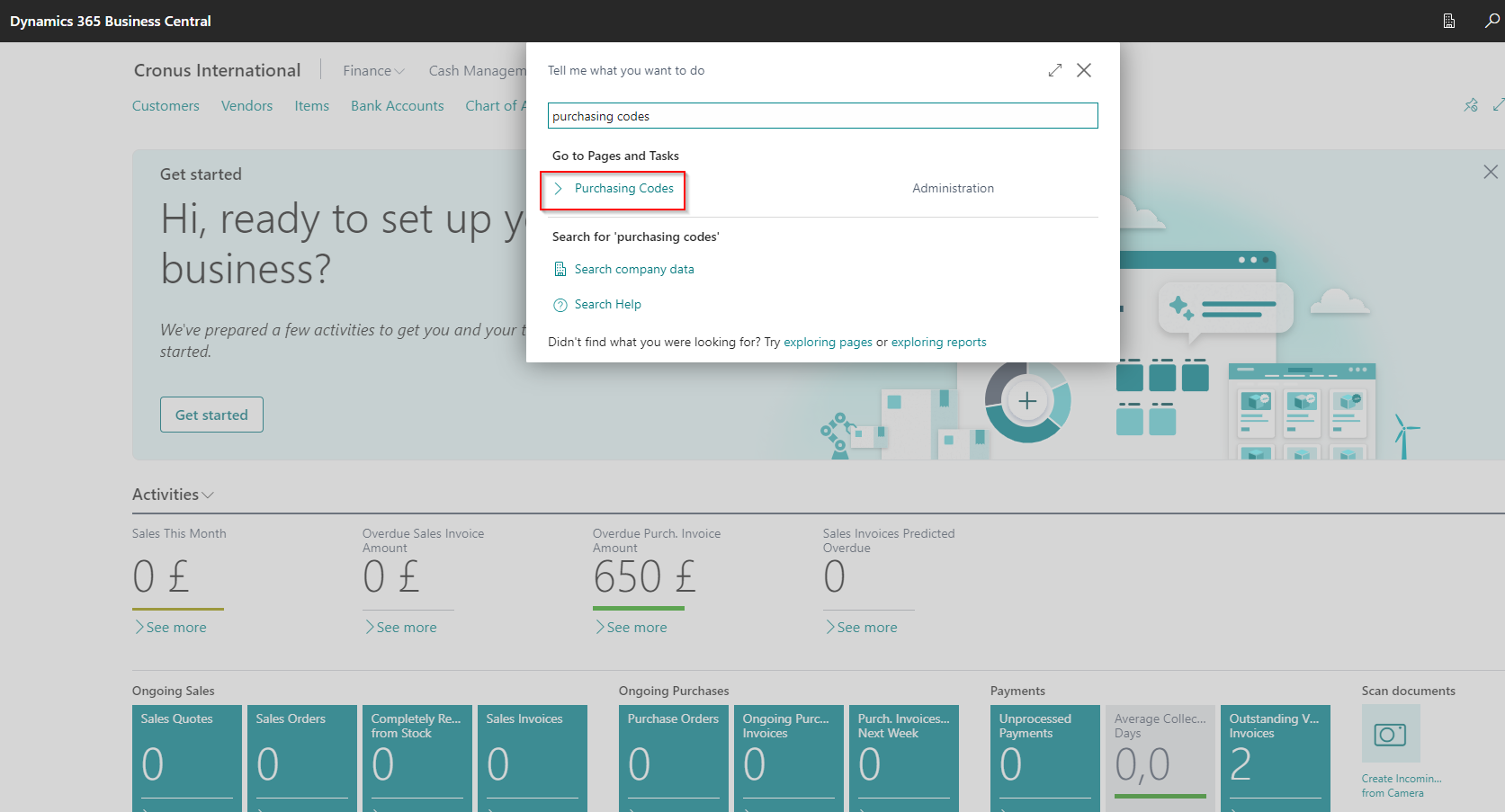Open the Sales Orders tile
The width and height of the screenshot is (1505, 812).
click(302, 758)
